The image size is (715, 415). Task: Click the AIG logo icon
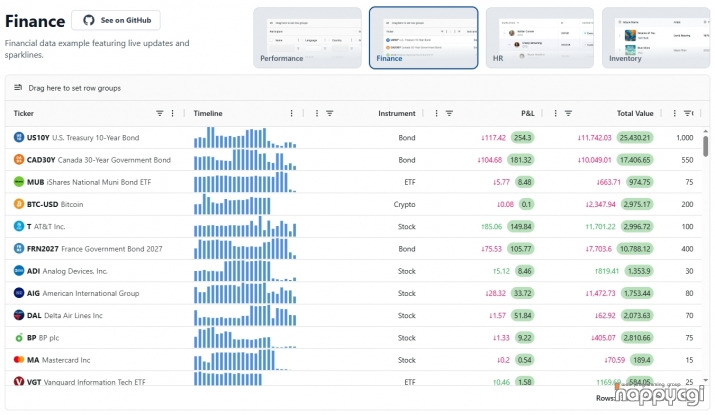(x=19, y=293)
